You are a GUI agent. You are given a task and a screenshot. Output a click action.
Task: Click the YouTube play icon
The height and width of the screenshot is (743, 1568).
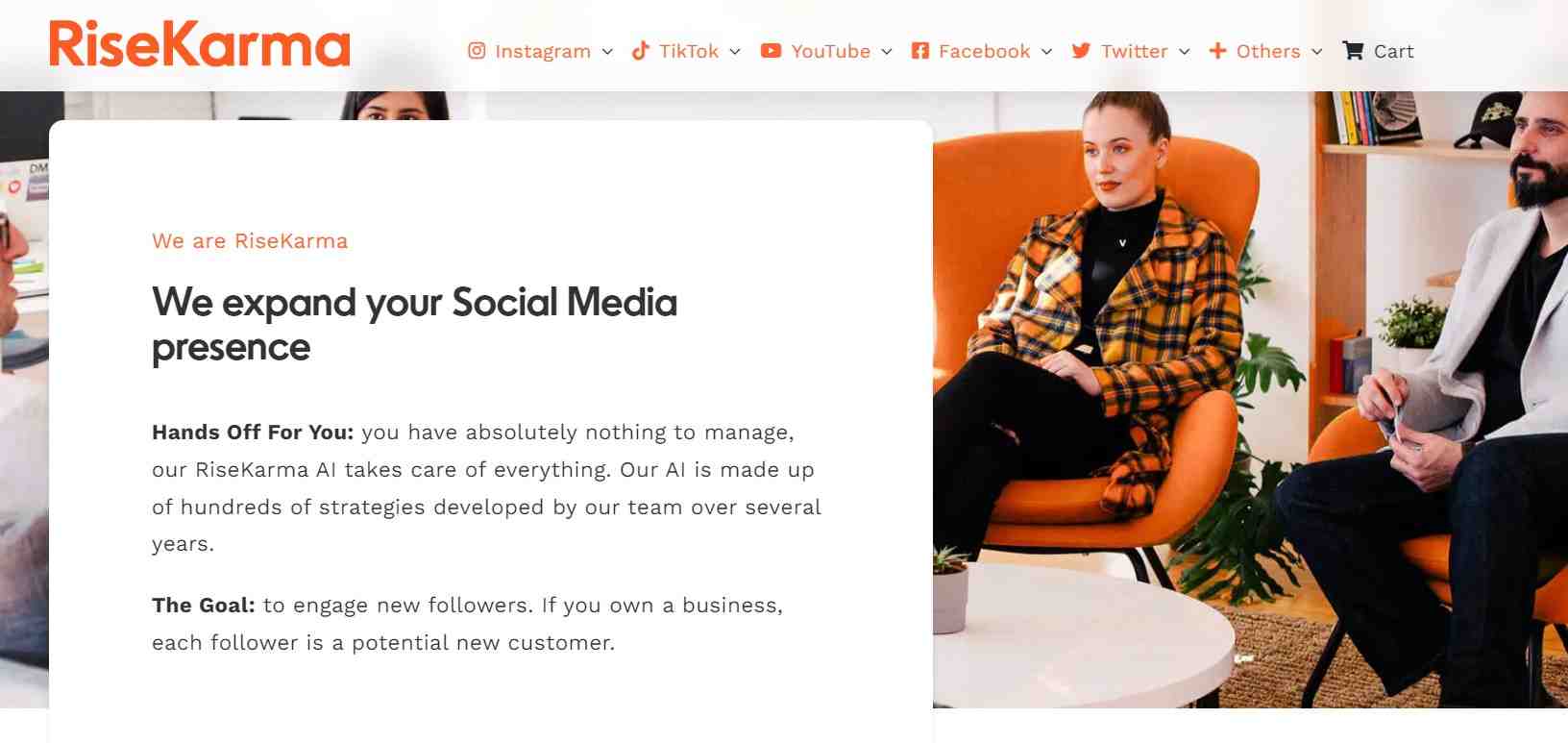pyautogui.click(x=770, y=51)
